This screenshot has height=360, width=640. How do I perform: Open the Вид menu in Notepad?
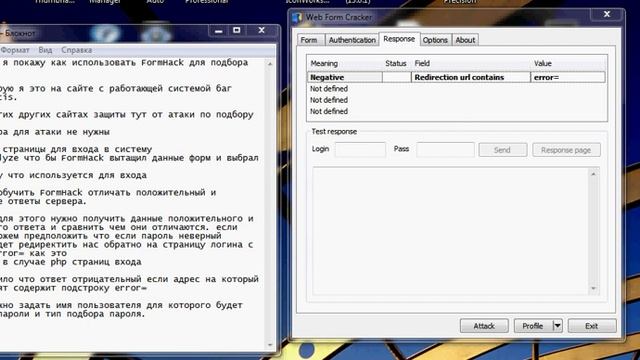click(45, 50)
